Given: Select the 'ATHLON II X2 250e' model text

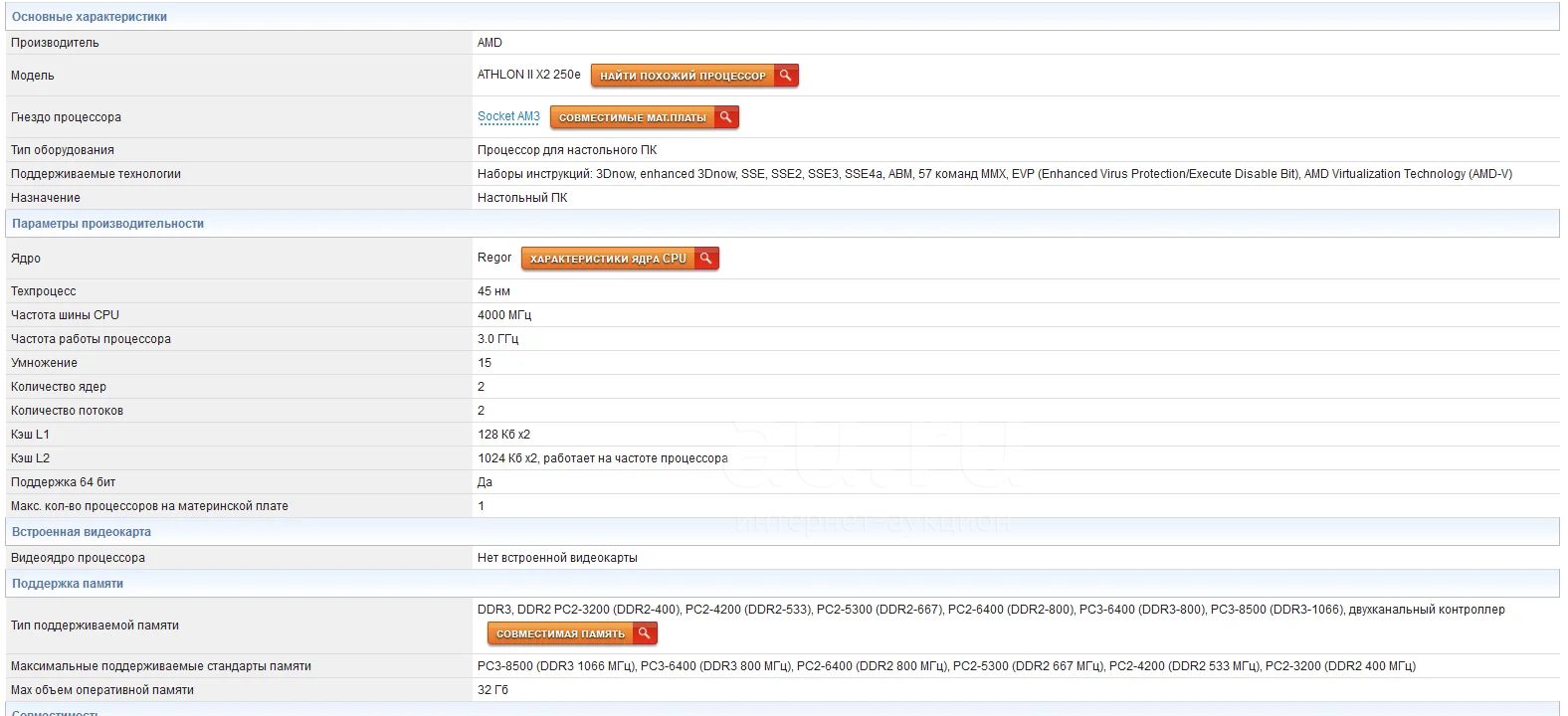Looking at the screenshot, I should (x=529, y=75).
